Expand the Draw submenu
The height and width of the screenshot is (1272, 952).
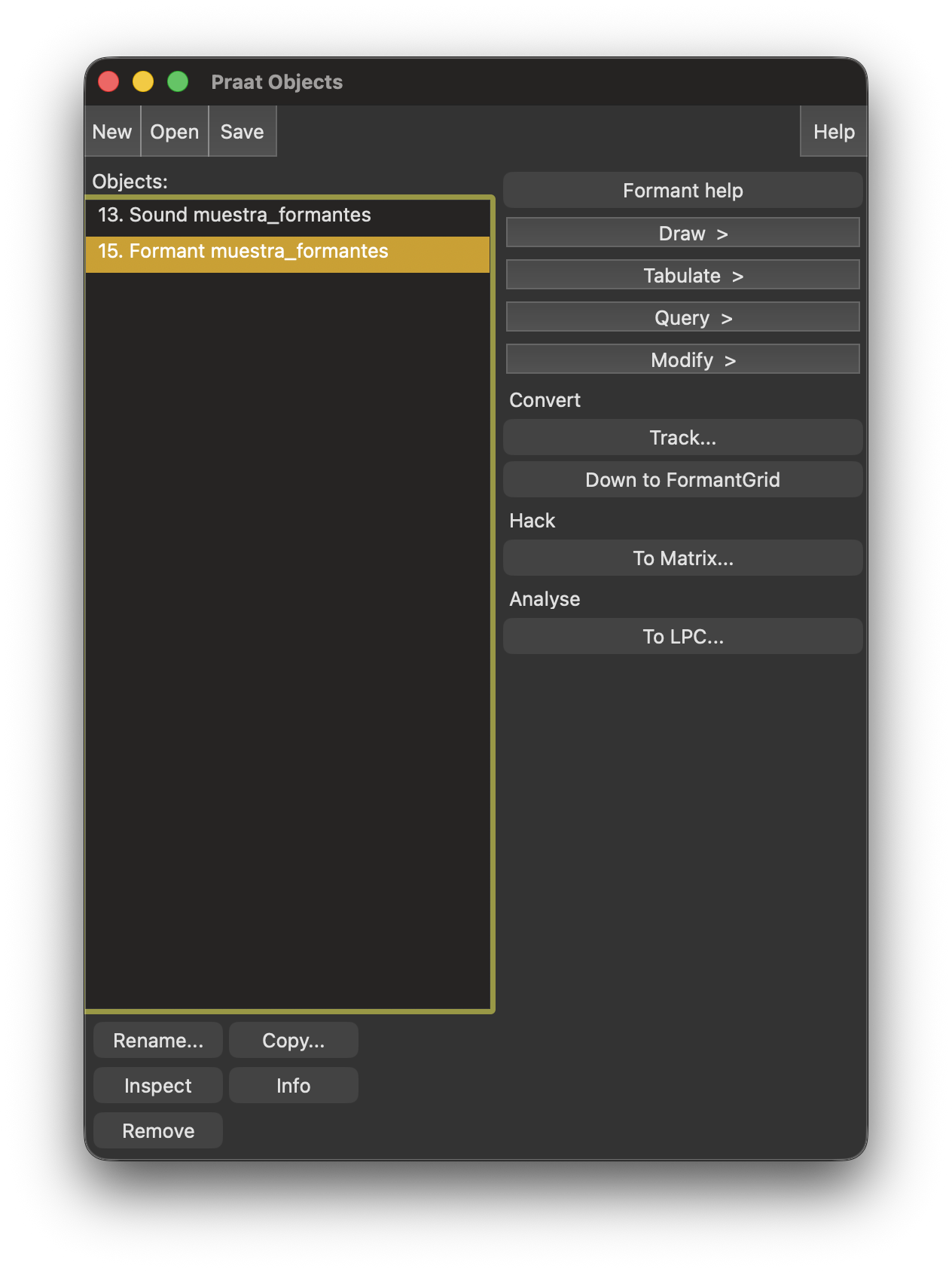(682, 234)
